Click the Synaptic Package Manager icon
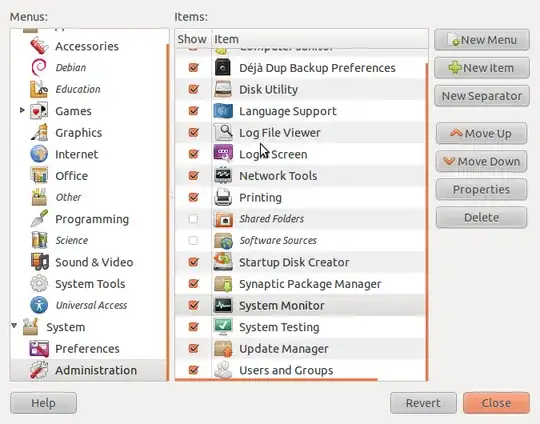The image size is (540, 424). pos(223,284)
